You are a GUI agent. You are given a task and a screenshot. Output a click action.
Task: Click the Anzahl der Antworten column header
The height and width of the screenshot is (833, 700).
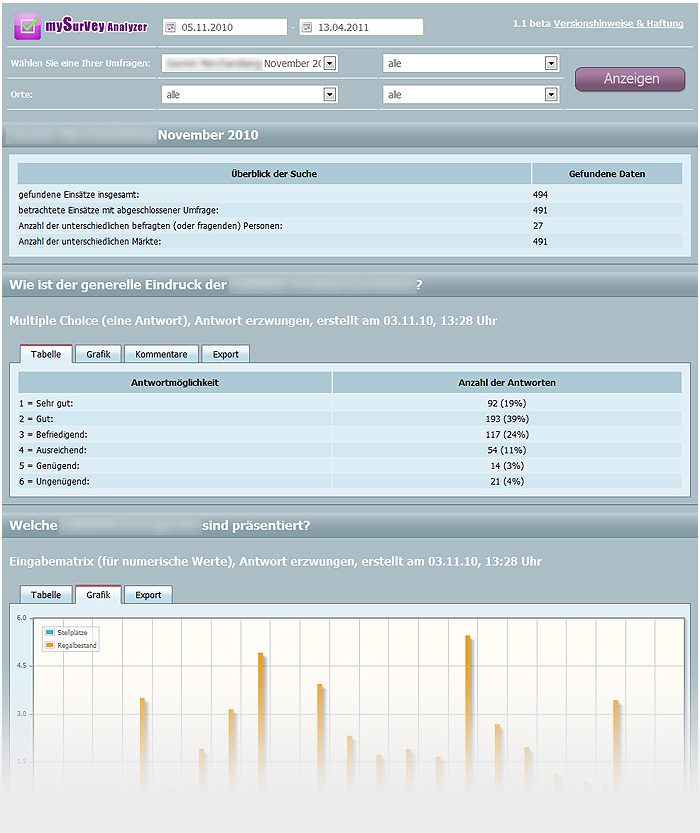pos(507,382)
